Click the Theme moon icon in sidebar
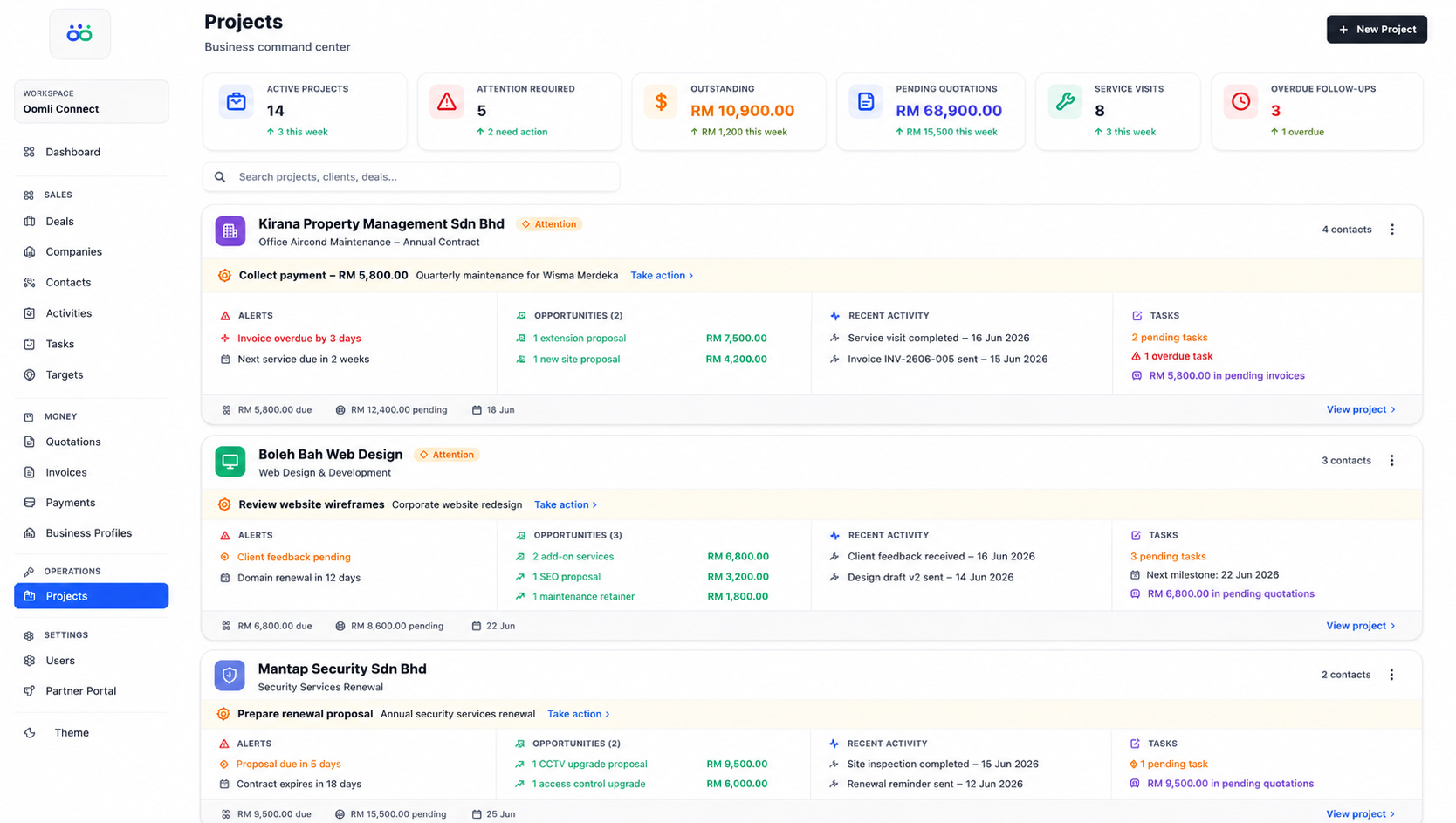The image size is (1456, 823). pos(30,733)
